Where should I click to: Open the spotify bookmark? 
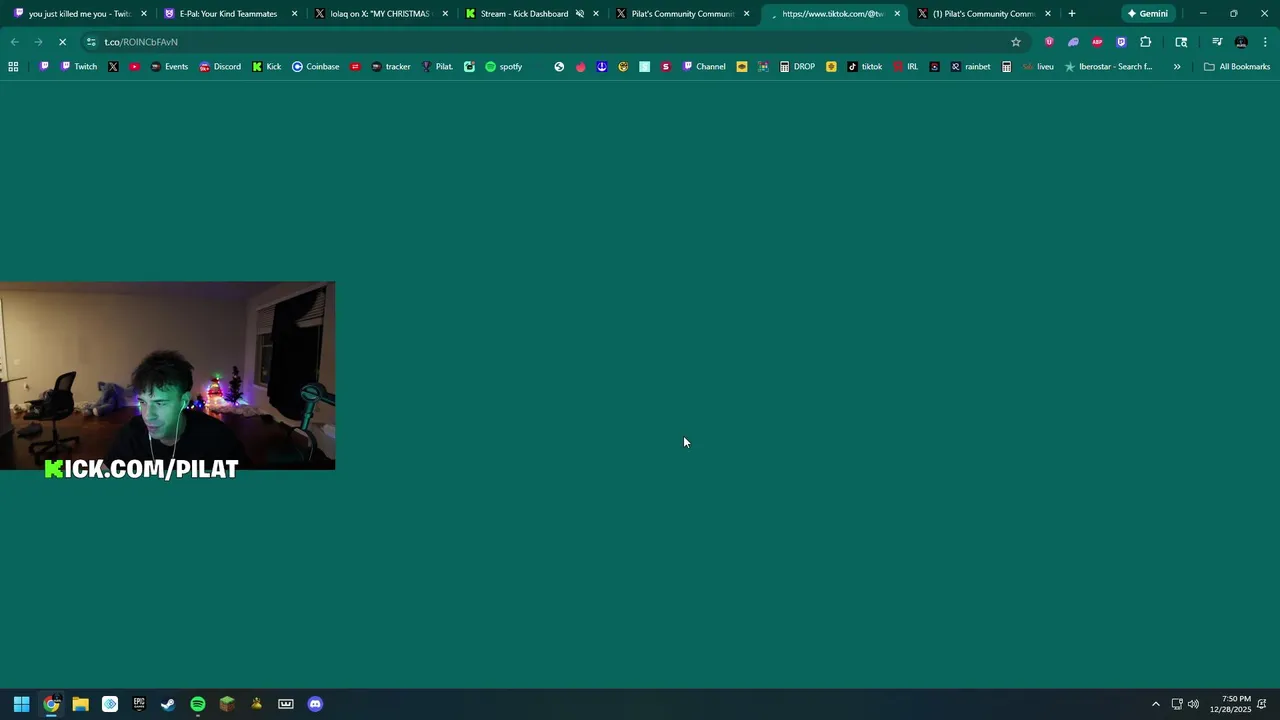[x=503, y=67]
